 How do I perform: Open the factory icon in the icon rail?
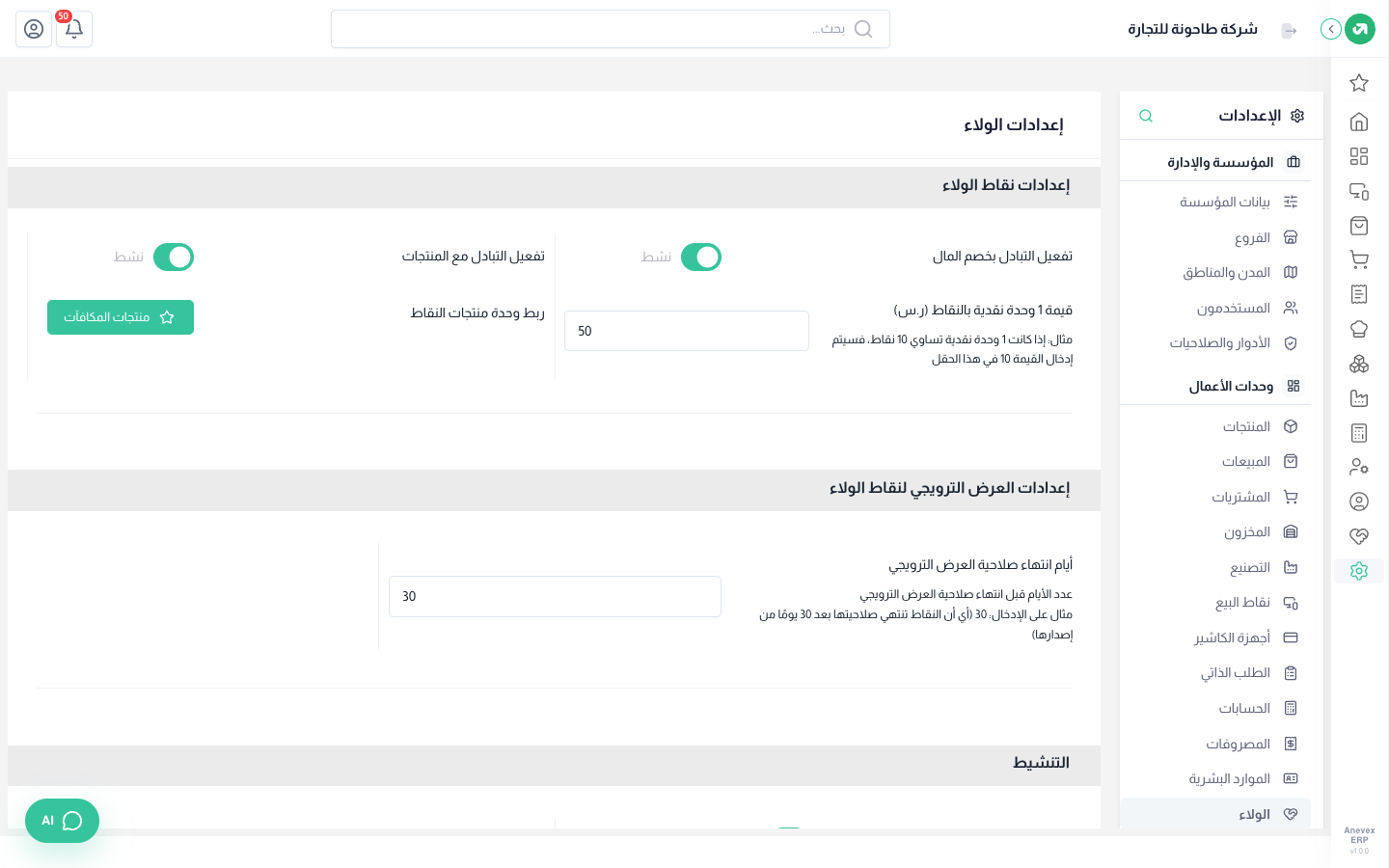click(1359, 398)
